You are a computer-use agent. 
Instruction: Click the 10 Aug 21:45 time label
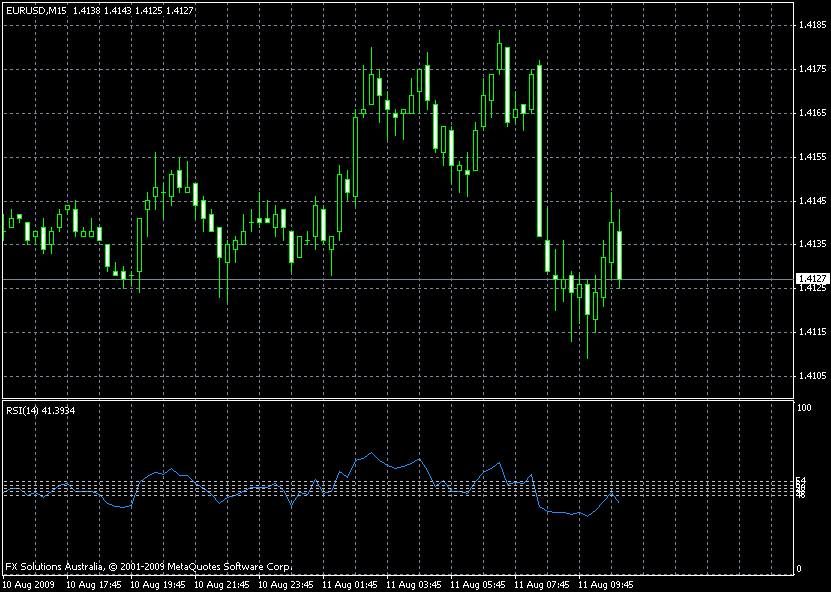(222, 583)
